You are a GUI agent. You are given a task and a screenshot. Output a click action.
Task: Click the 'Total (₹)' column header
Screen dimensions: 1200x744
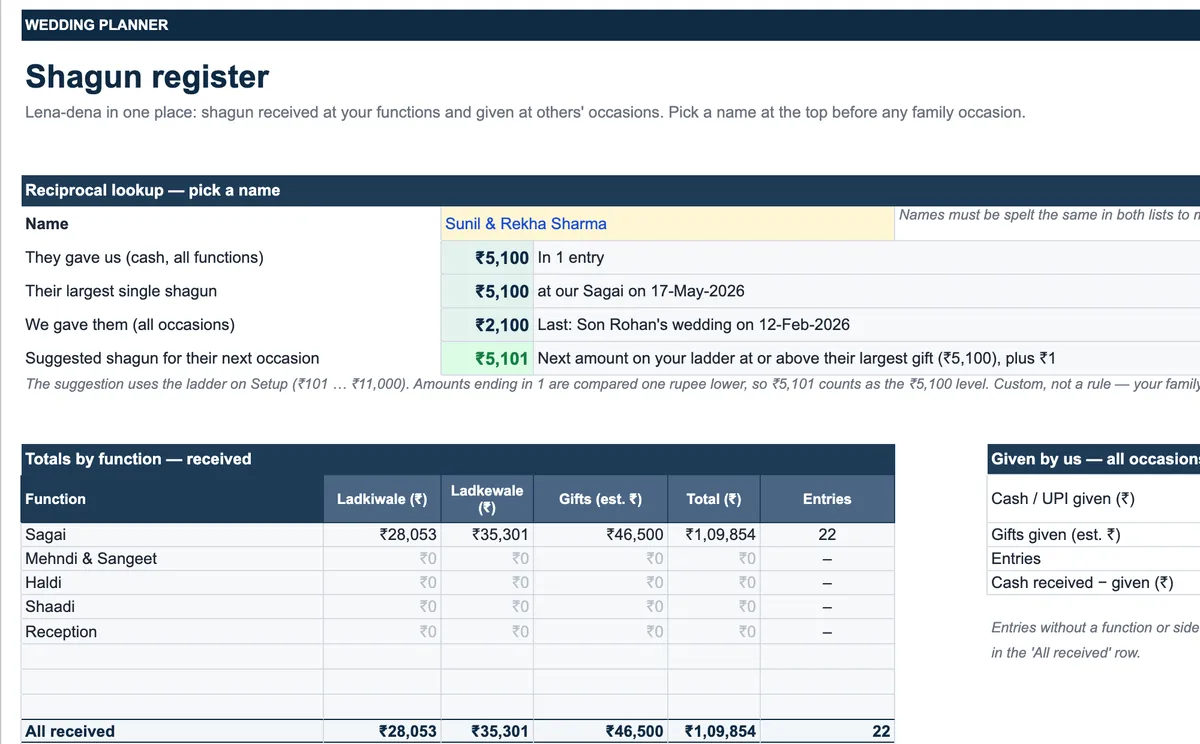click(x=714, y=499)
